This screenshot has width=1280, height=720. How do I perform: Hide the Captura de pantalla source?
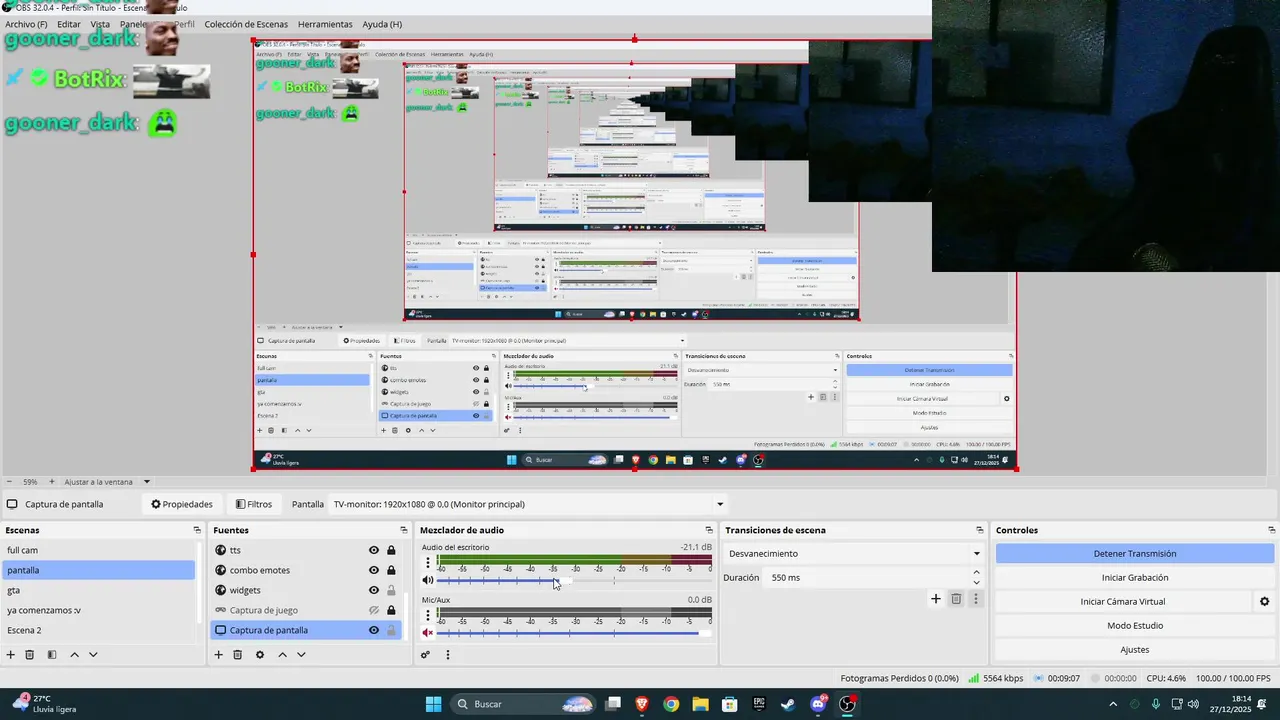pos(374,630)
